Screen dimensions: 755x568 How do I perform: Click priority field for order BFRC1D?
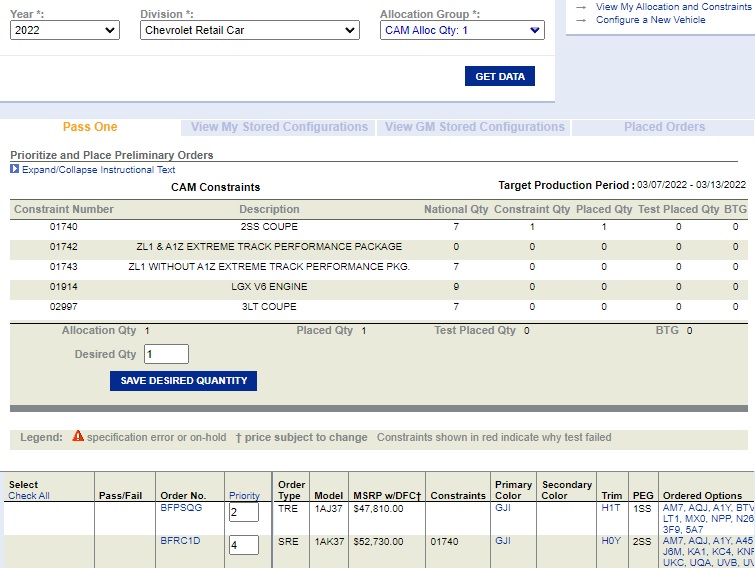tap(243, 546)
